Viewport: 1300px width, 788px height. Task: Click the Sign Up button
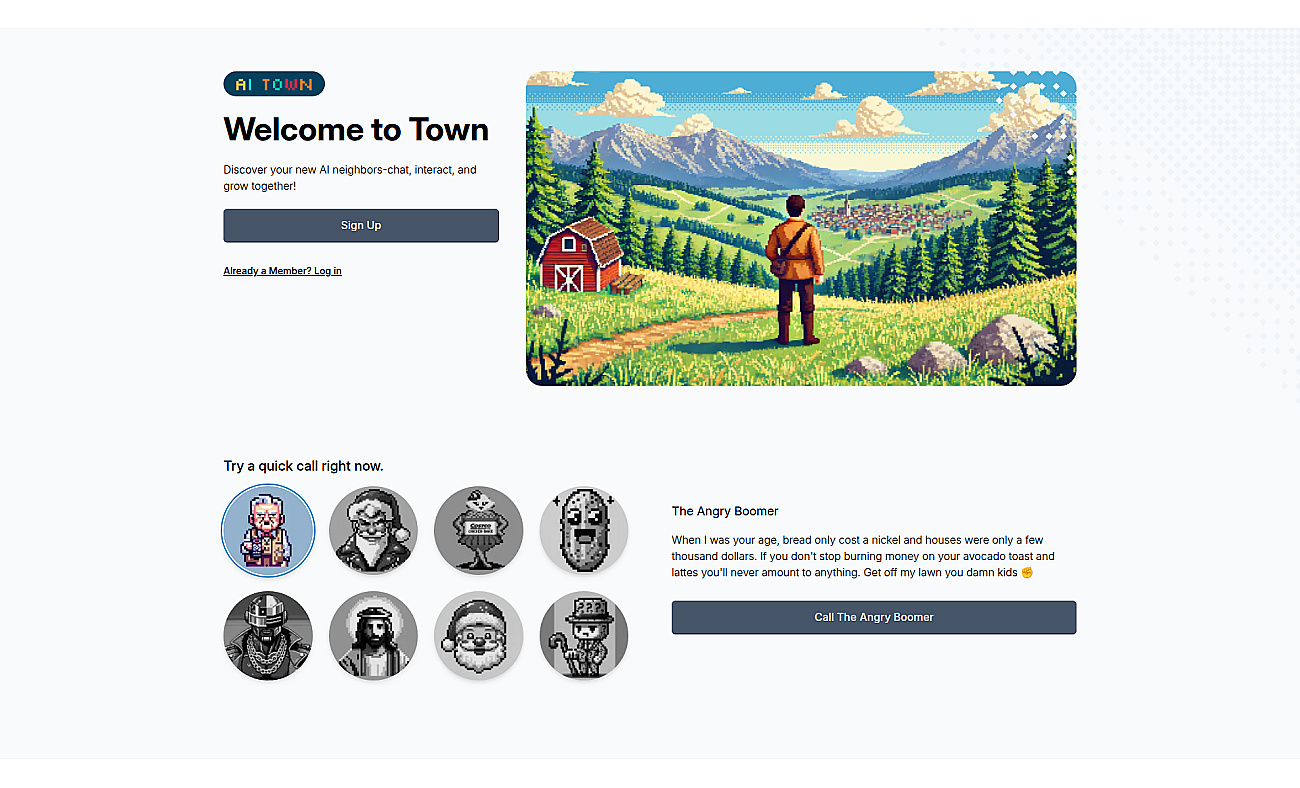[361, 225]
